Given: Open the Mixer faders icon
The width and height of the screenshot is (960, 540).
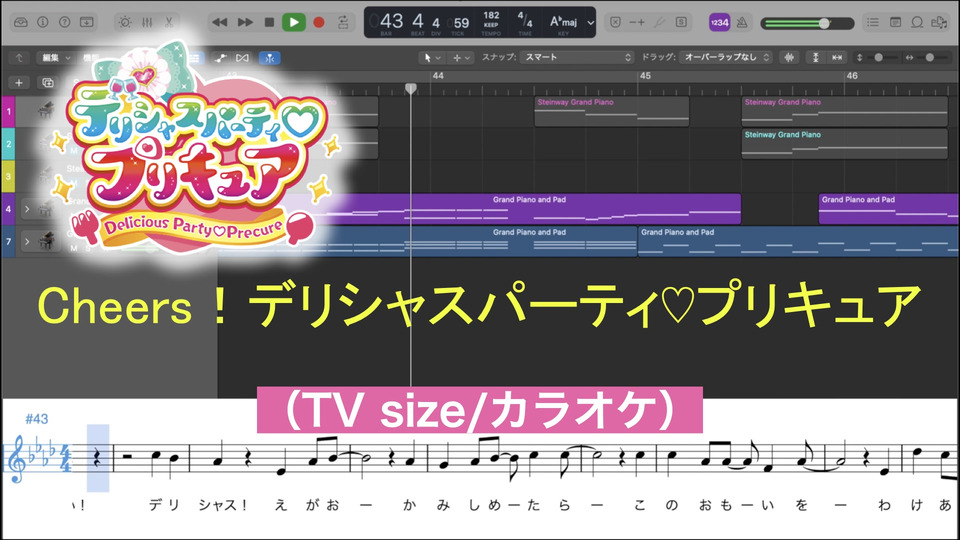Looking at the screenshot, I should click(x=147, y=22).
